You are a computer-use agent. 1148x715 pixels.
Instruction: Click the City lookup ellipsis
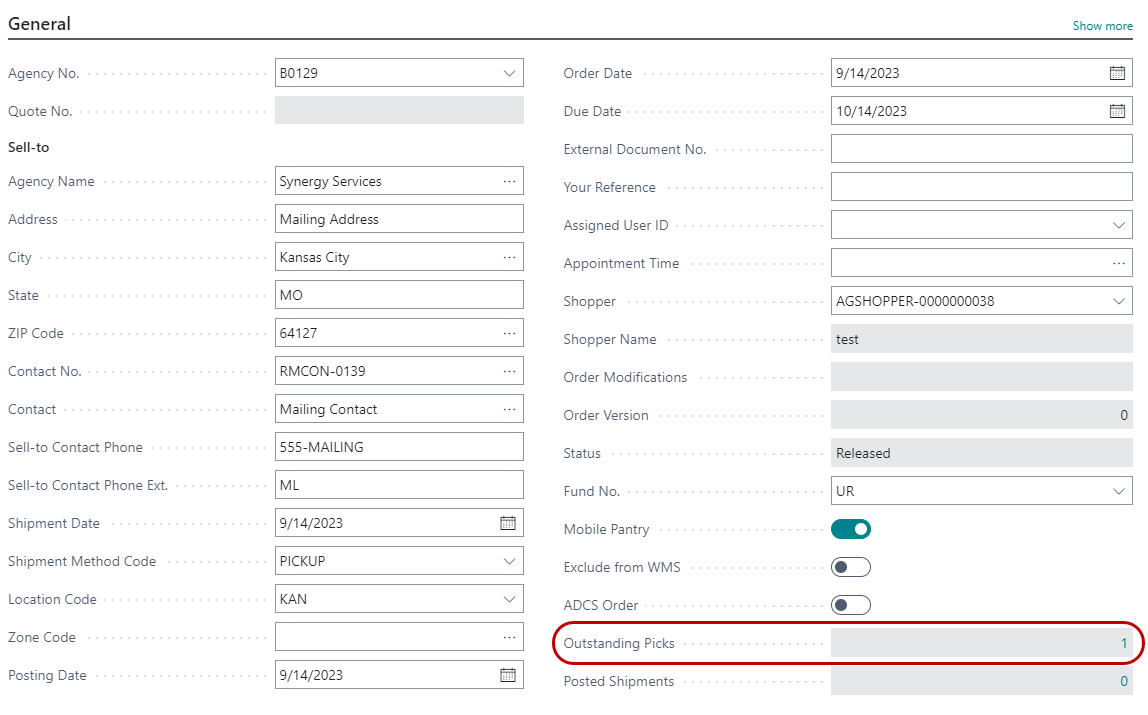click(510, 257)
